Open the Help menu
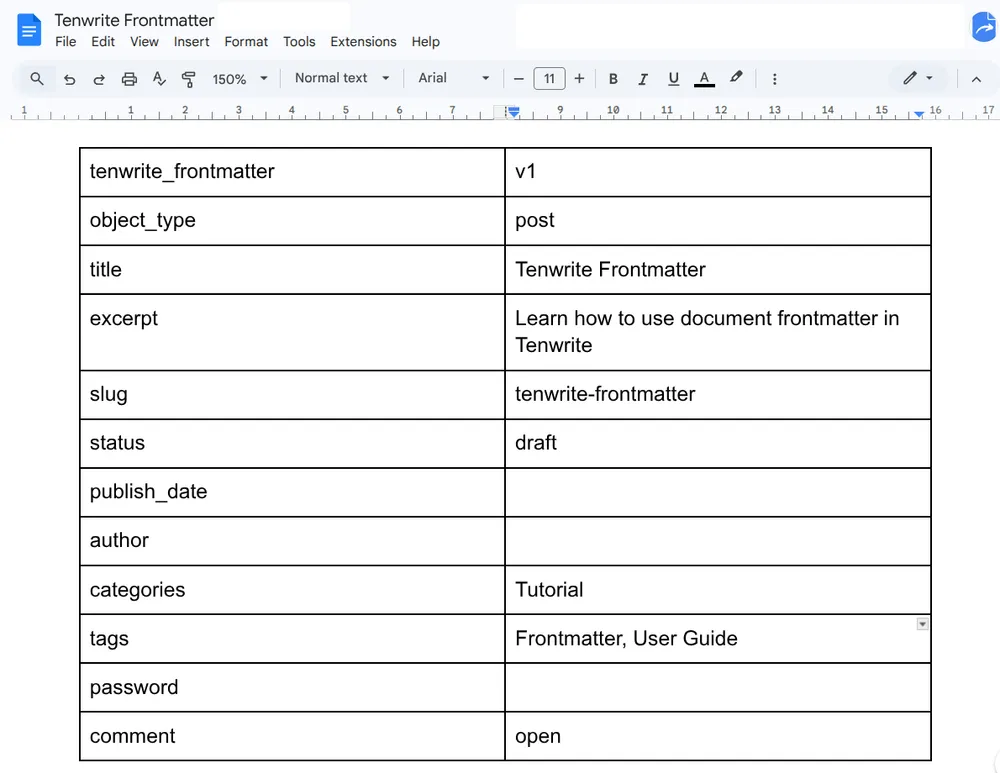This screenshot has width=1000, height=773. point(425,41)
